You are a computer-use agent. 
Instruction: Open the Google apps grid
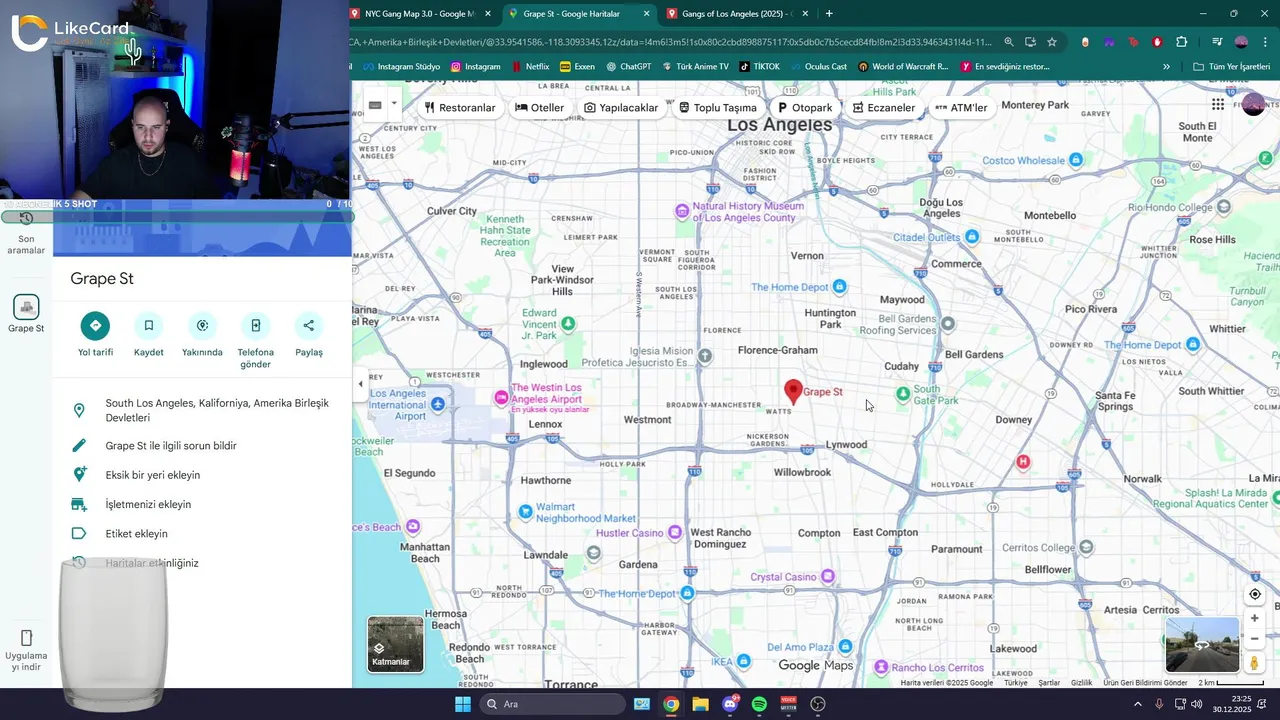[x=1218, y=105]
